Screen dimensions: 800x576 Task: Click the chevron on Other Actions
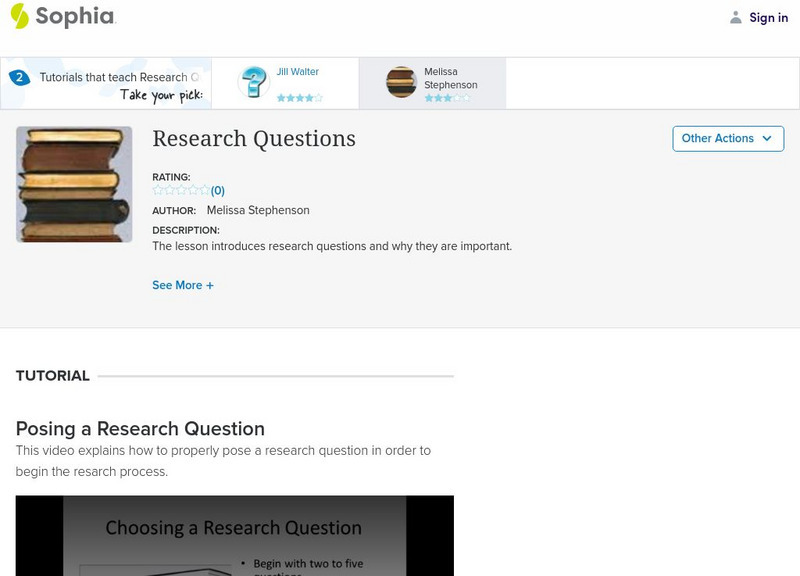click(766, 138)
